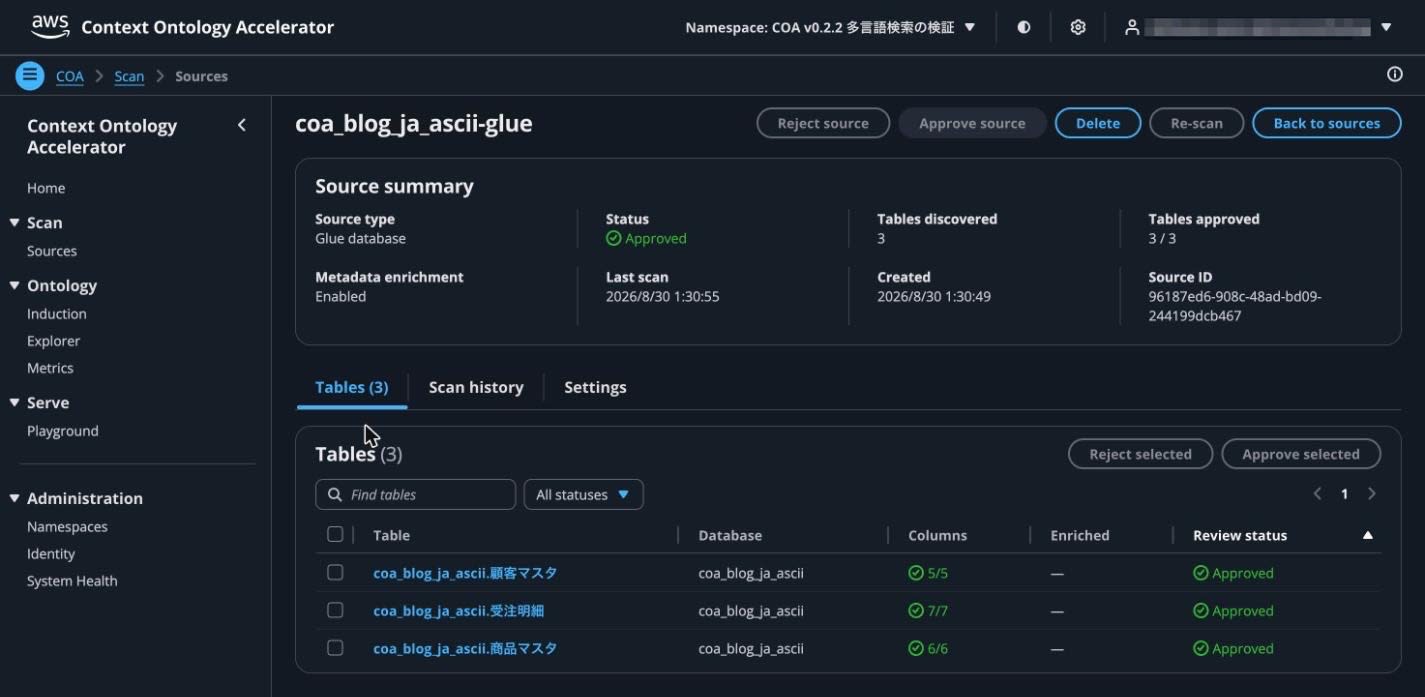This screenshot has height=697, width=1425.
Task: Check the 商品マスタ table row checkbox
Action: (x=335, y=648)
